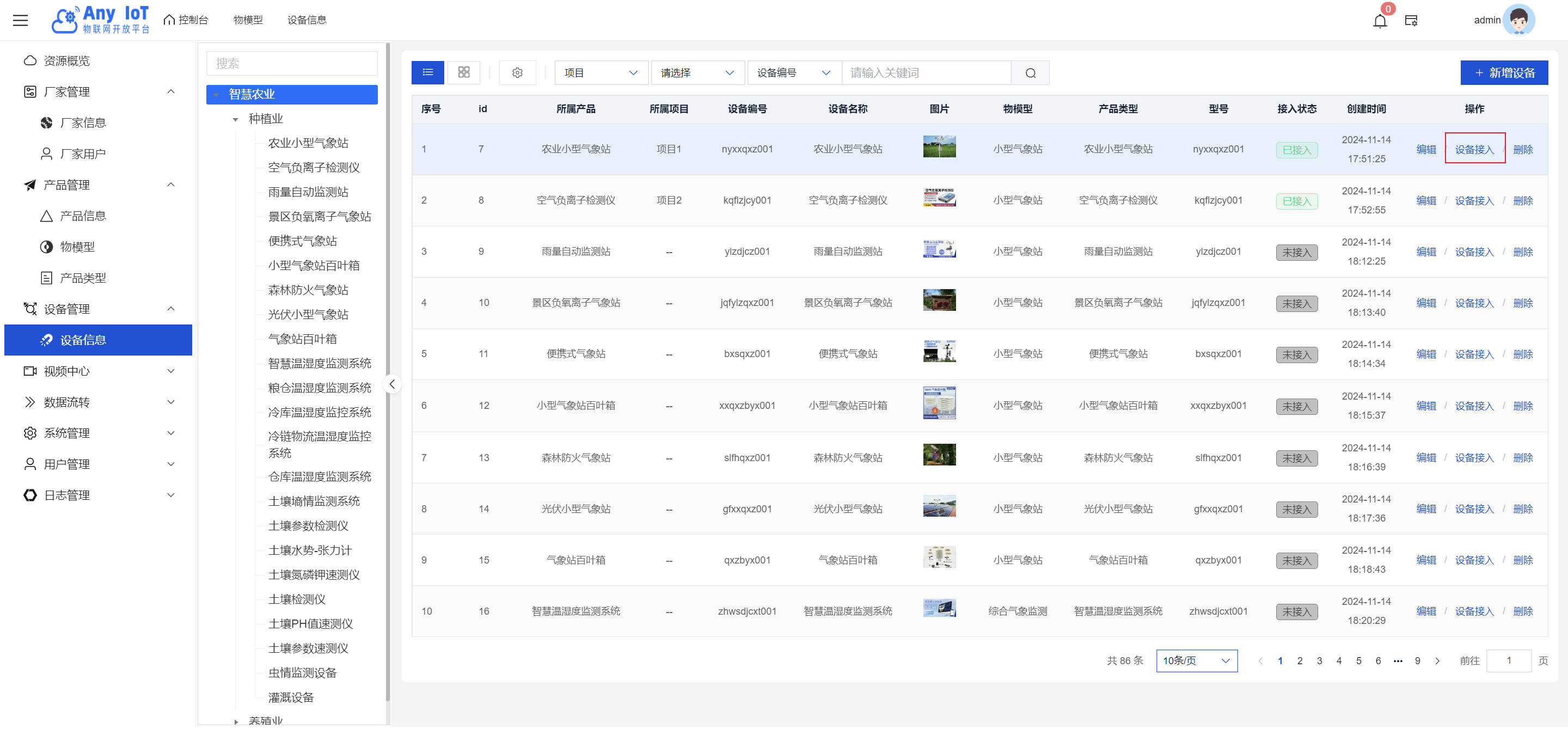Collapse the 种植业 tree node
The width and height of the screenshot is (1568, 735).
(x=236, y=119)
